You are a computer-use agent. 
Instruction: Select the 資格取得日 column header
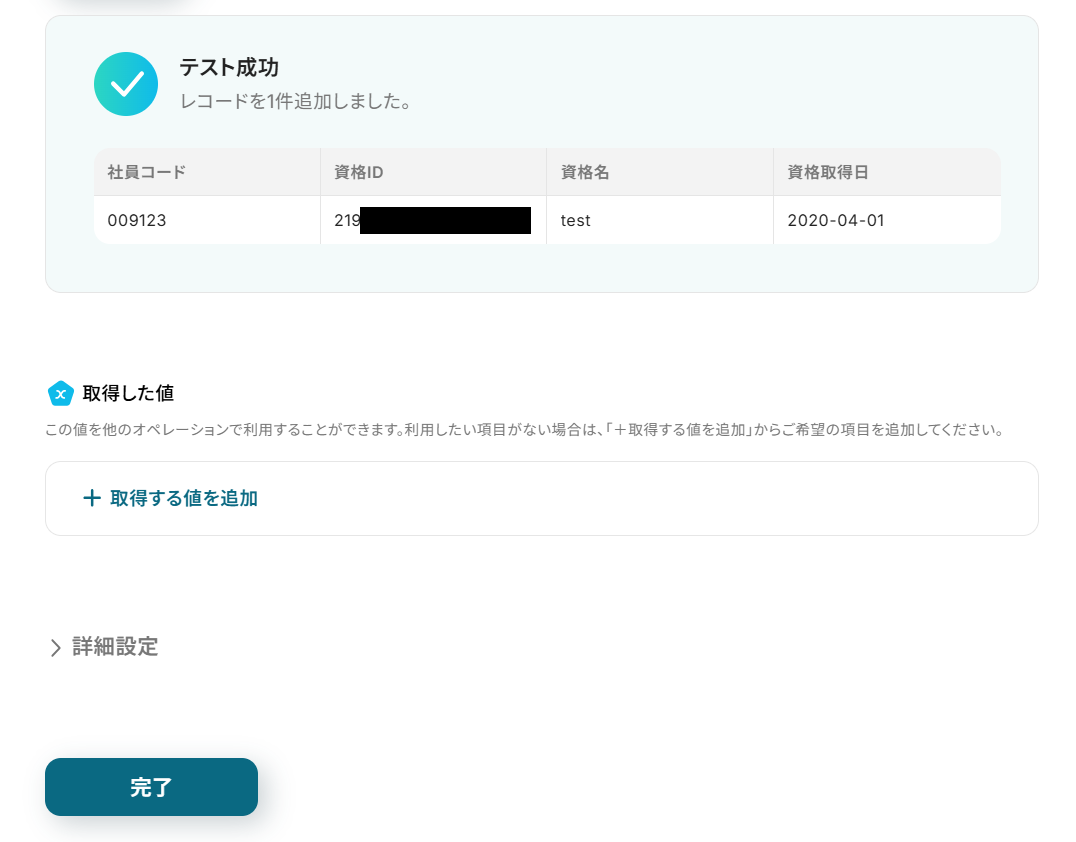pyautogui.click(x=887, y=172)
